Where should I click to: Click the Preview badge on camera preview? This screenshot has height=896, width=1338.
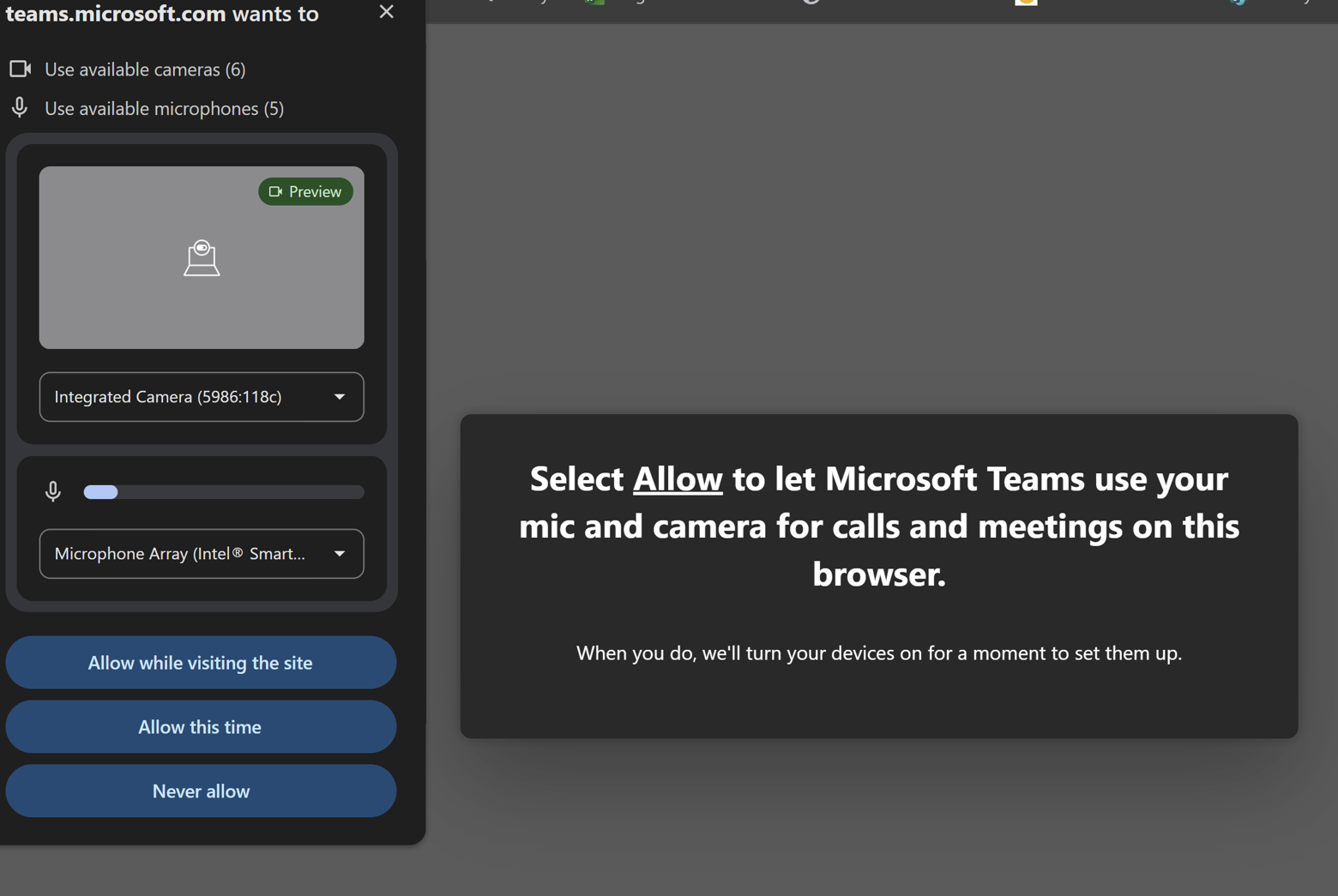point(305,191)
